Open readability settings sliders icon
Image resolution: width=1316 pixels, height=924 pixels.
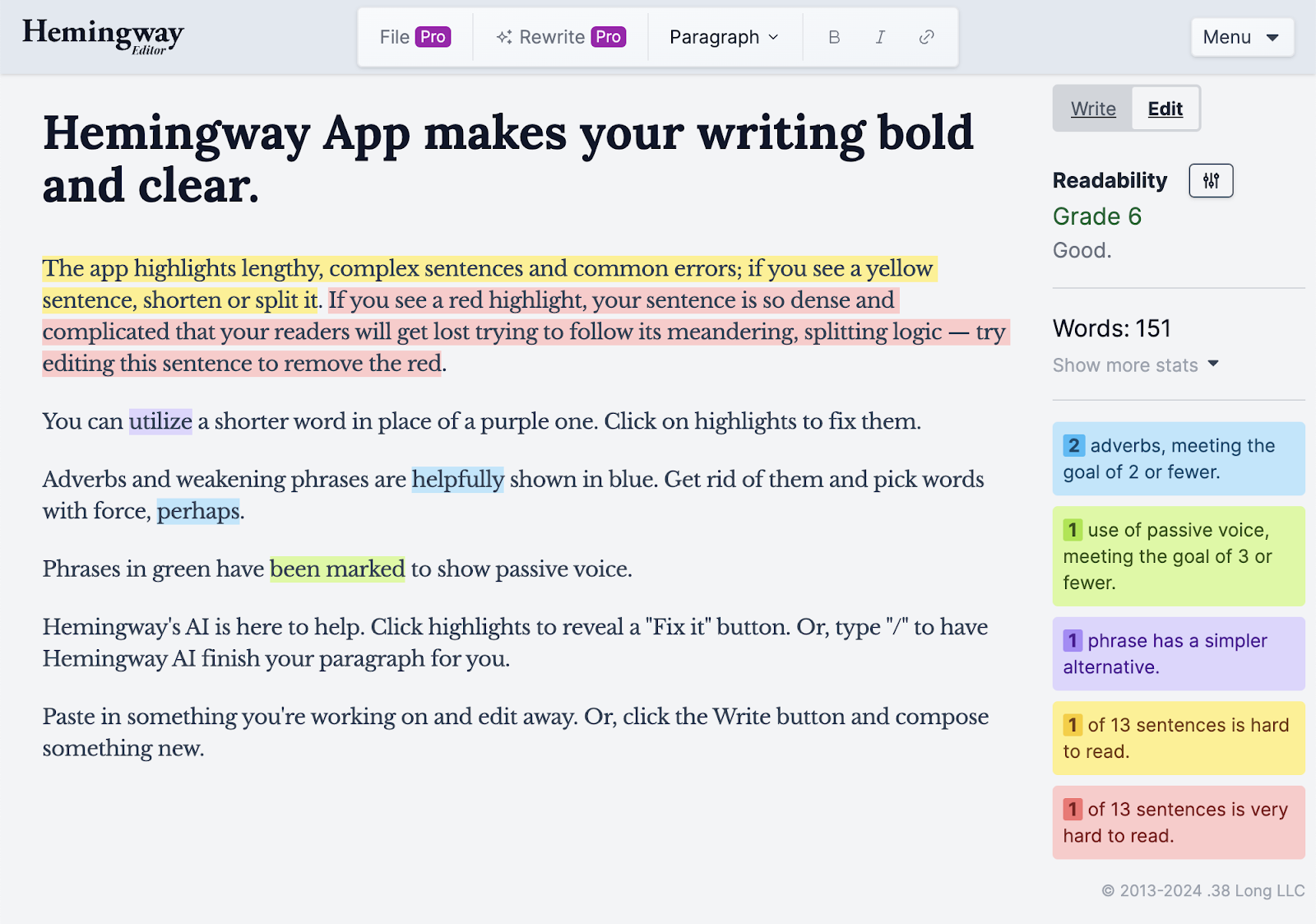point(1211,181)
